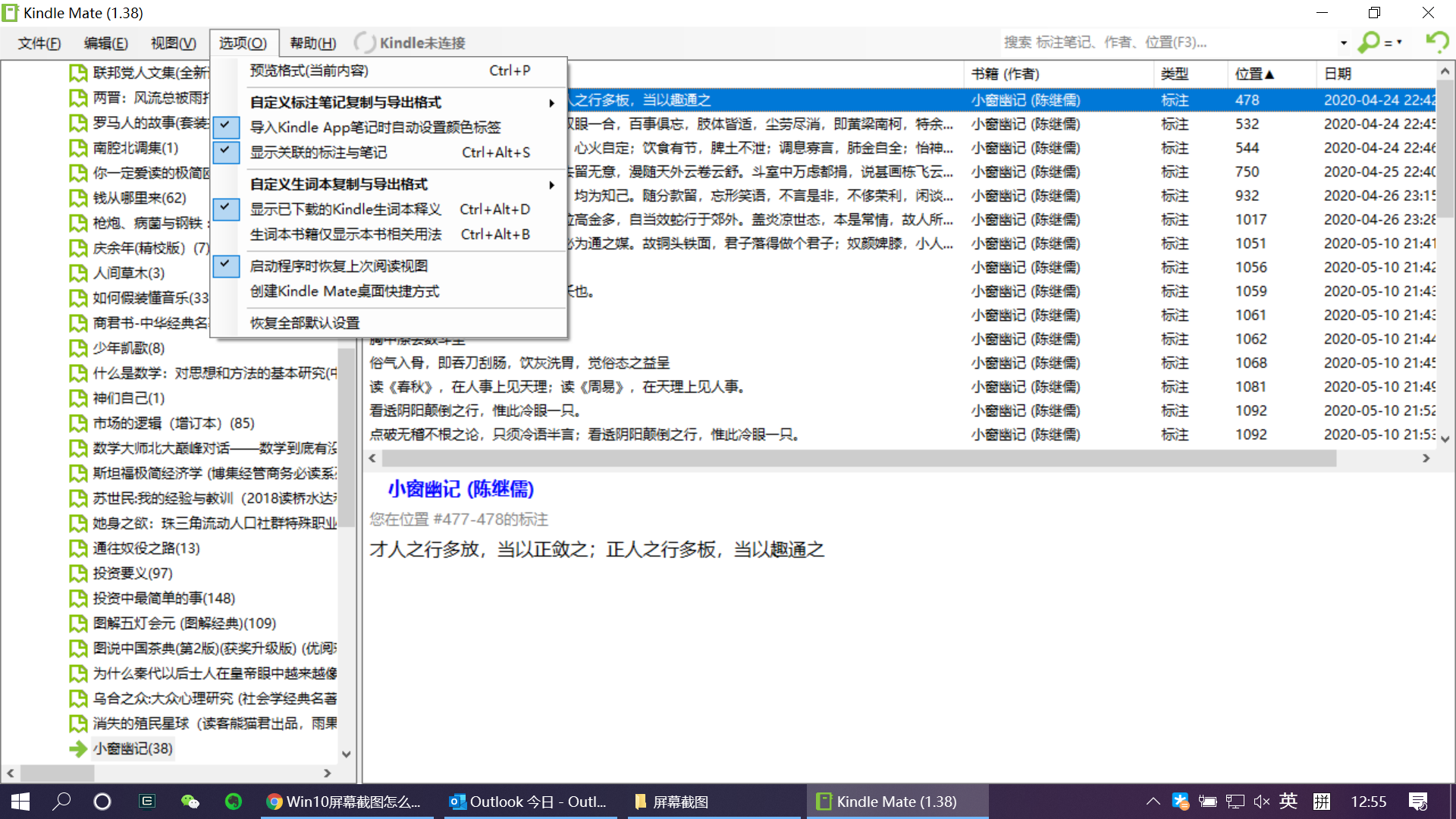Click the book icon beside 投资要义(97)
1456x819 pixels.
(78, 573)
